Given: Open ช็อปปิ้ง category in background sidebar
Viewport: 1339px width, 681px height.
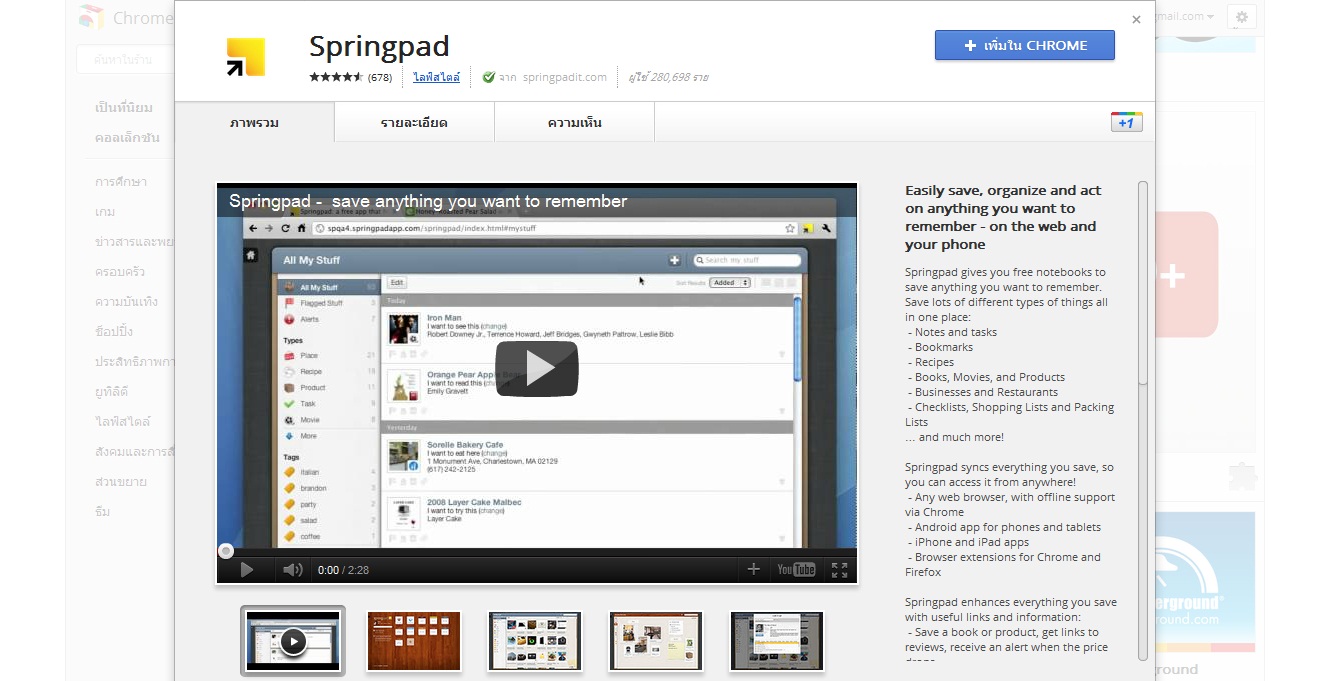Looking at the screenshot, I should [x=114, y=331].
